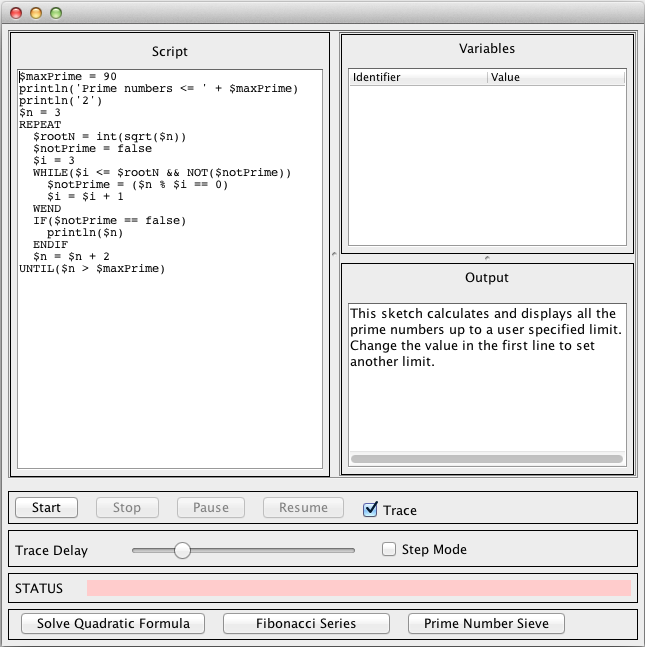
Task: Maximize the window with green button
Action: 56,13
